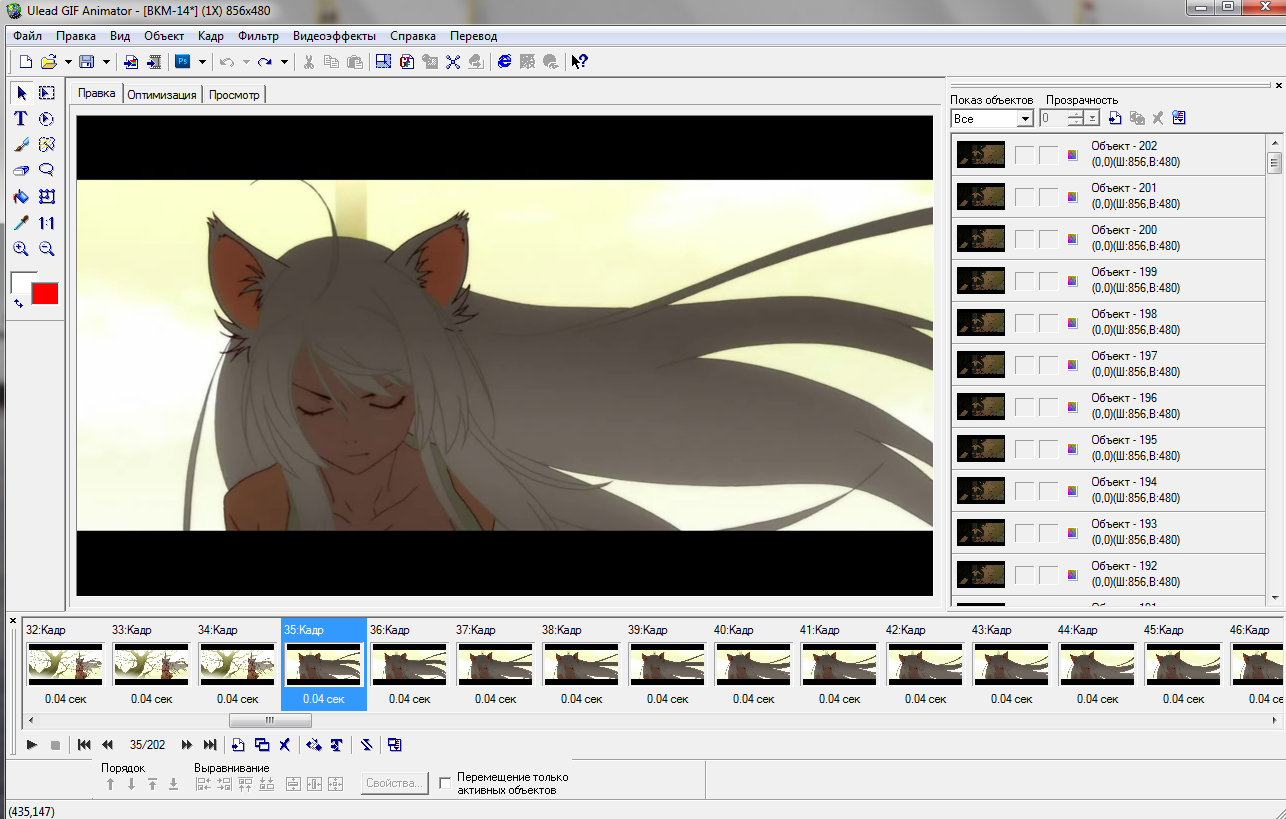The height and width of the screenshot is (819, 1286).
Task: Open the redo history dropdown arrow
Action: [x=285, y=62]
